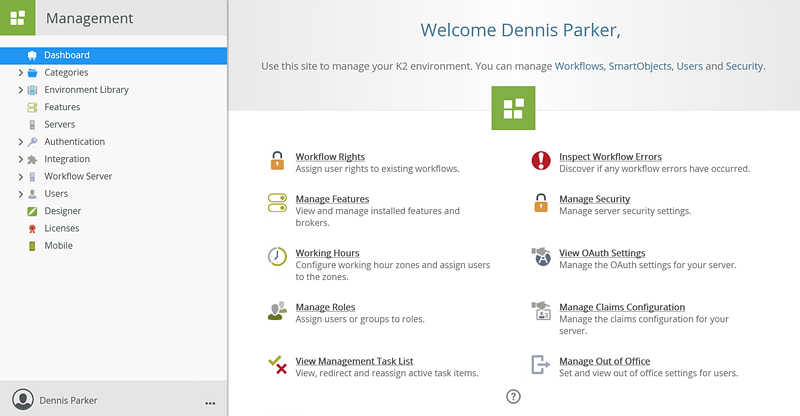Select Designer in the navigation tree

[62, 211]
